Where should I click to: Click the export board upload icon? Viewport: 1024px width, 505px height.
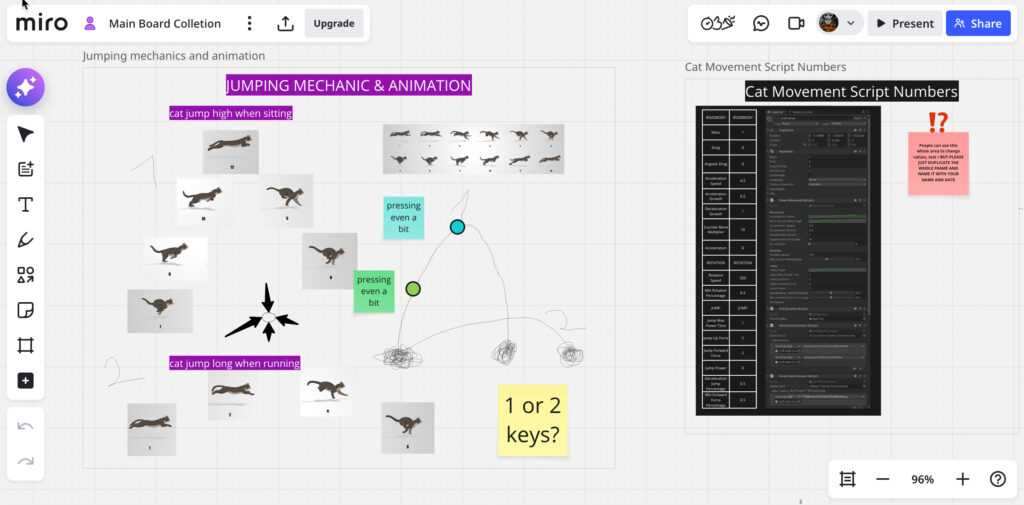285,23
